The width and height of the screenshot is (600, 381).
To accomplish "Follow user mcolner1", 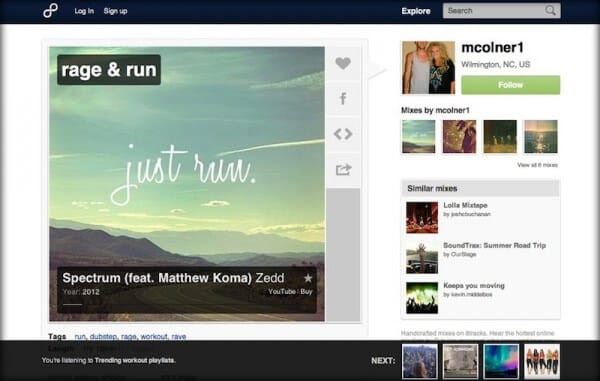I will (x=510, y=85).
